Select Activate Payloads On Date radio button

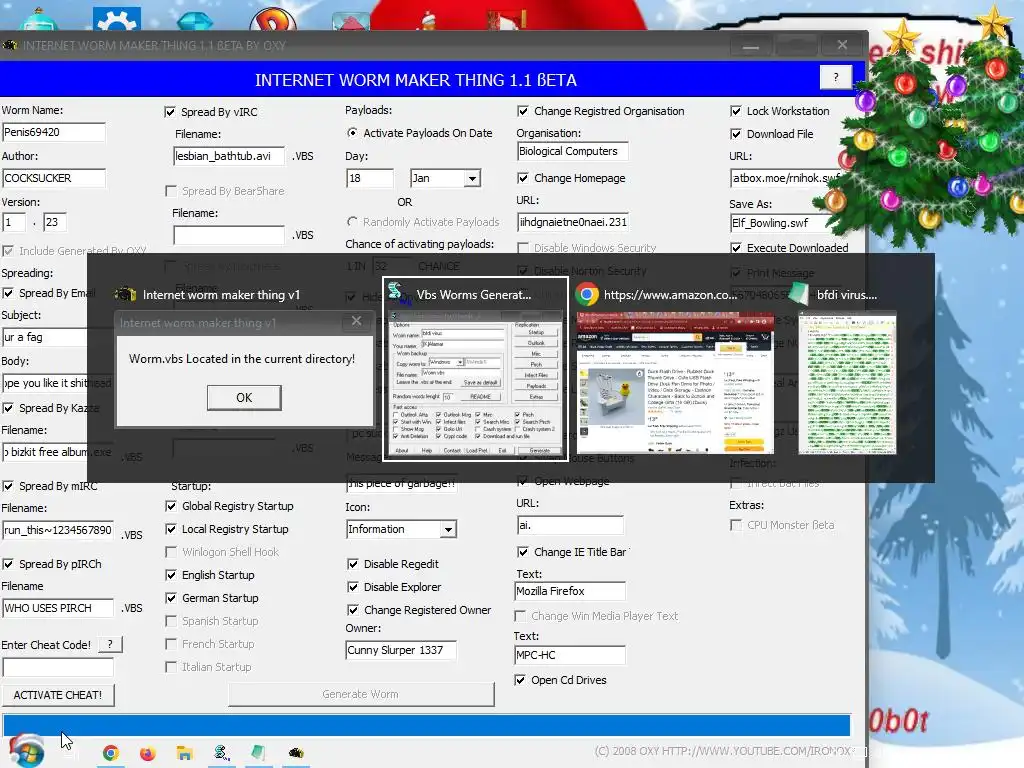click(352, 133)
